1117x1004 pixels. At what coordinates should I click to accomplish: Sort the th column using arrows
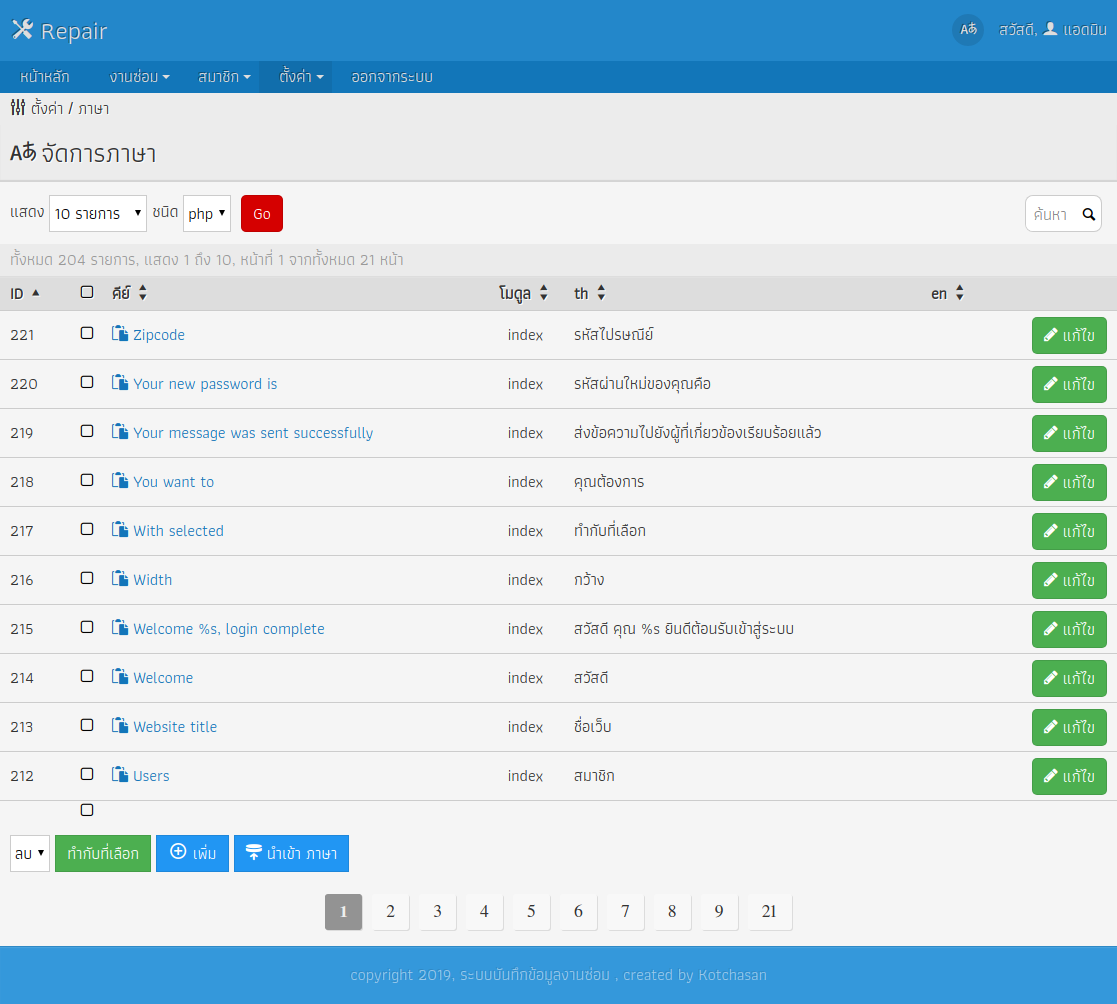pyautogui.click(x=601, y=293)
